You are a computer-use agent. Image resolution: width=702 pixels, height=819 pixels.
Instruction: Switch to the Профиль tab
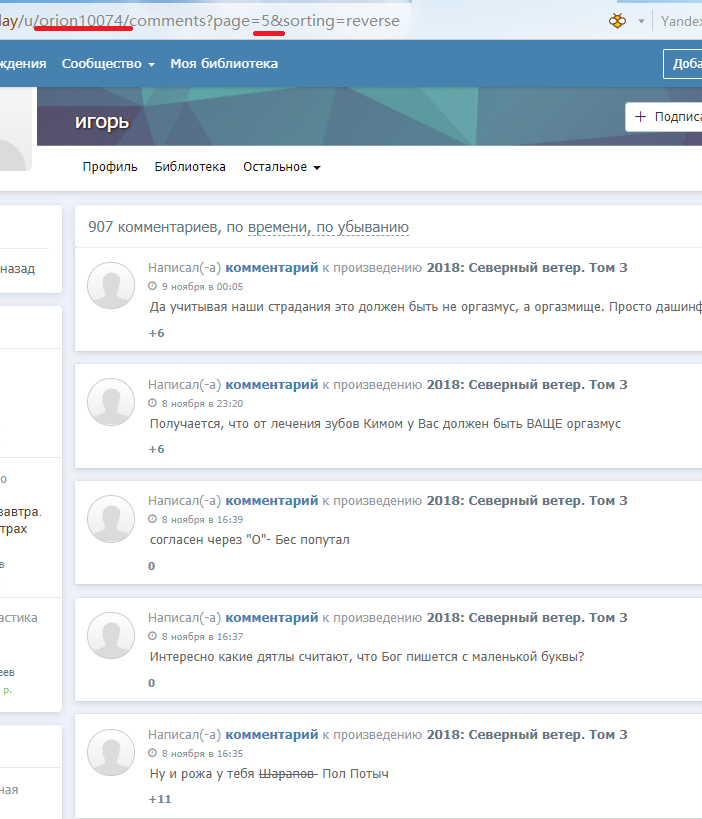click(x=110, y=167)
